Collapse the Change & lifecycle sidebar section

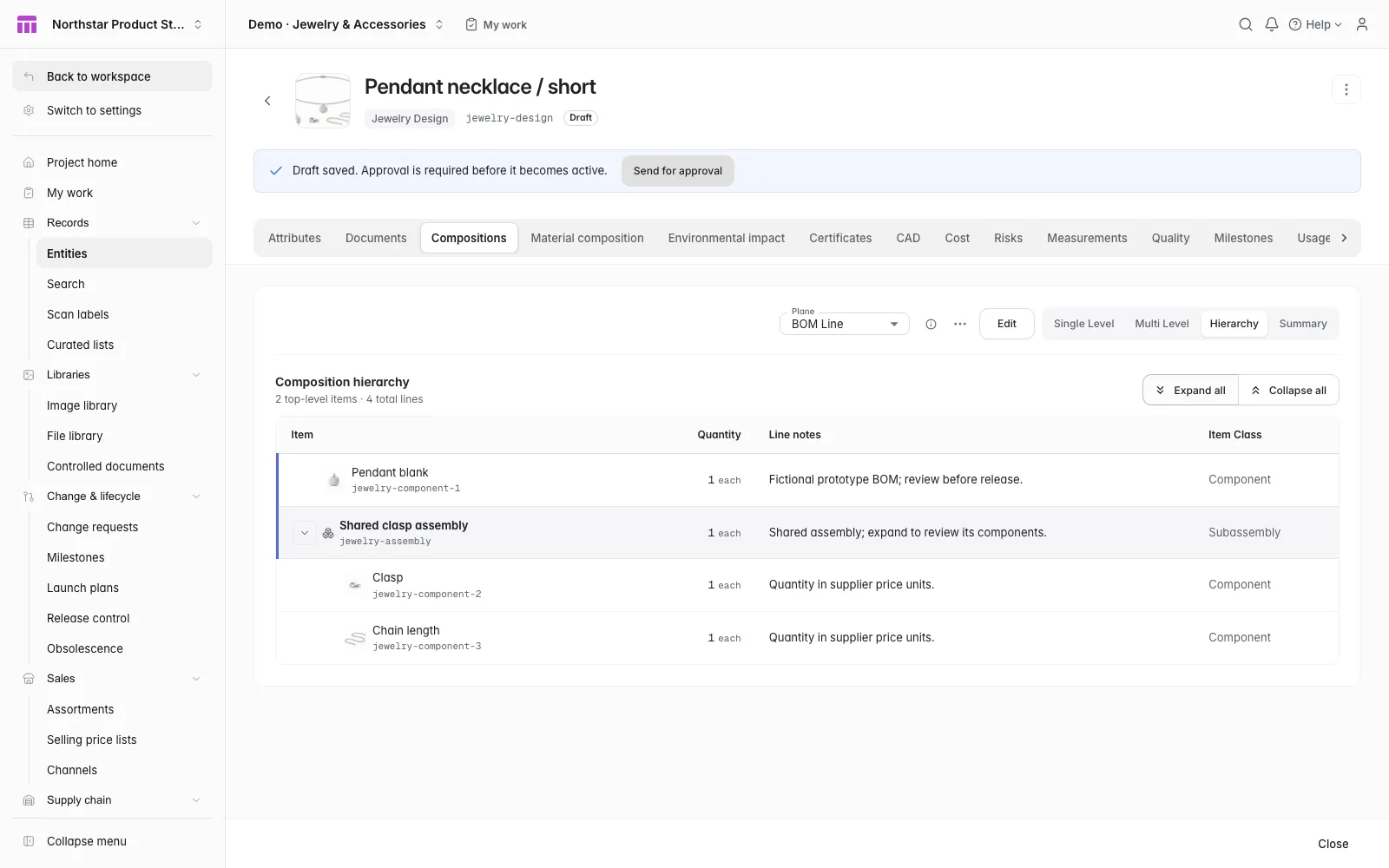196,496
